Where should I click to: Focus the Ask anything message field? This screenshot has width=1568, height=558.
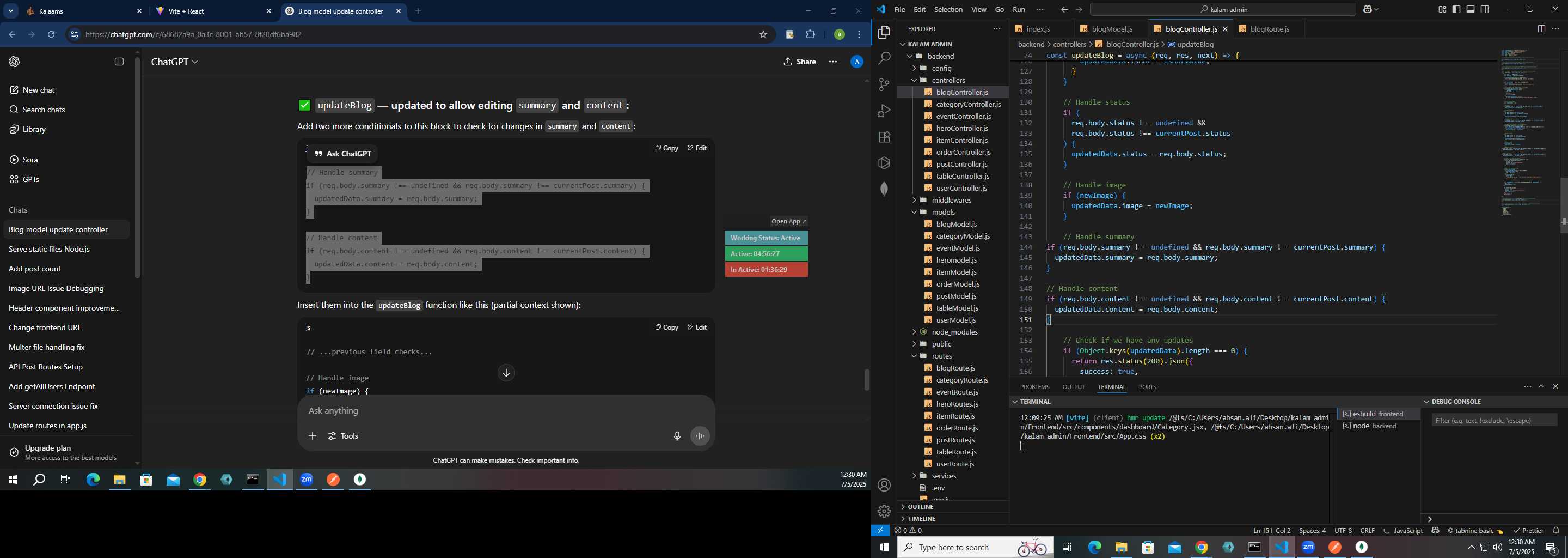point(505,411)
